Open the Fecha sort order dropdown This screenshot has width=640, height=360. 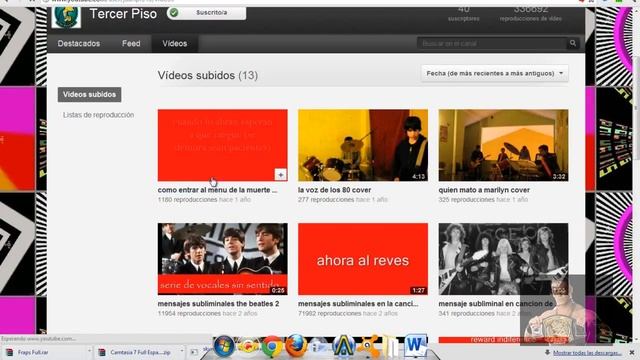coord(495,73)
